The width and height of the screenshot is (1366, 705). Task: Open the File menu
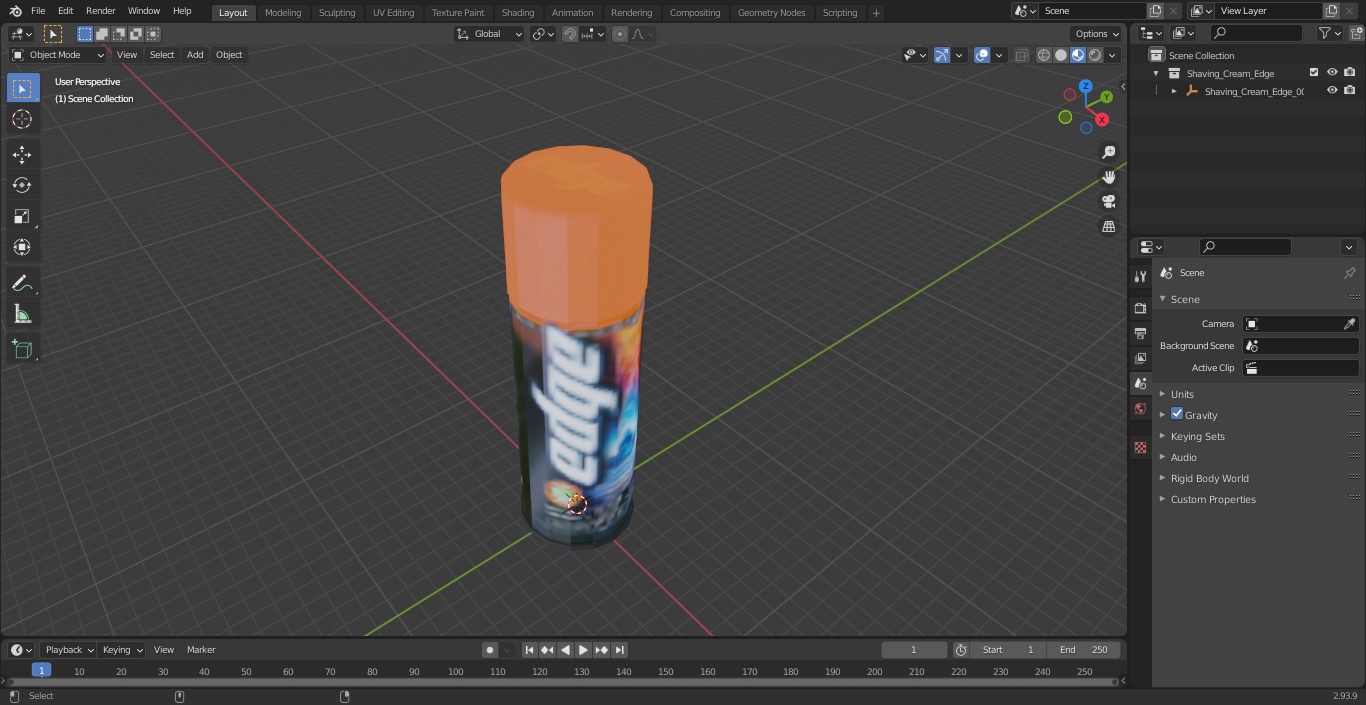click(x=38, y=11)
